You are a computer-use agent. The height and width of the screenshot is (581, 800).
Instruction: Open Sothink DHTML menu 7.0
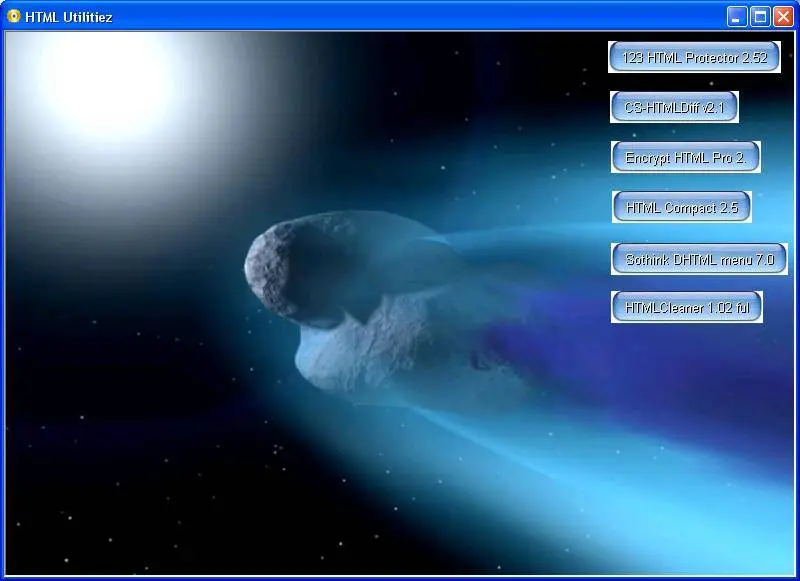pos(699,259)
